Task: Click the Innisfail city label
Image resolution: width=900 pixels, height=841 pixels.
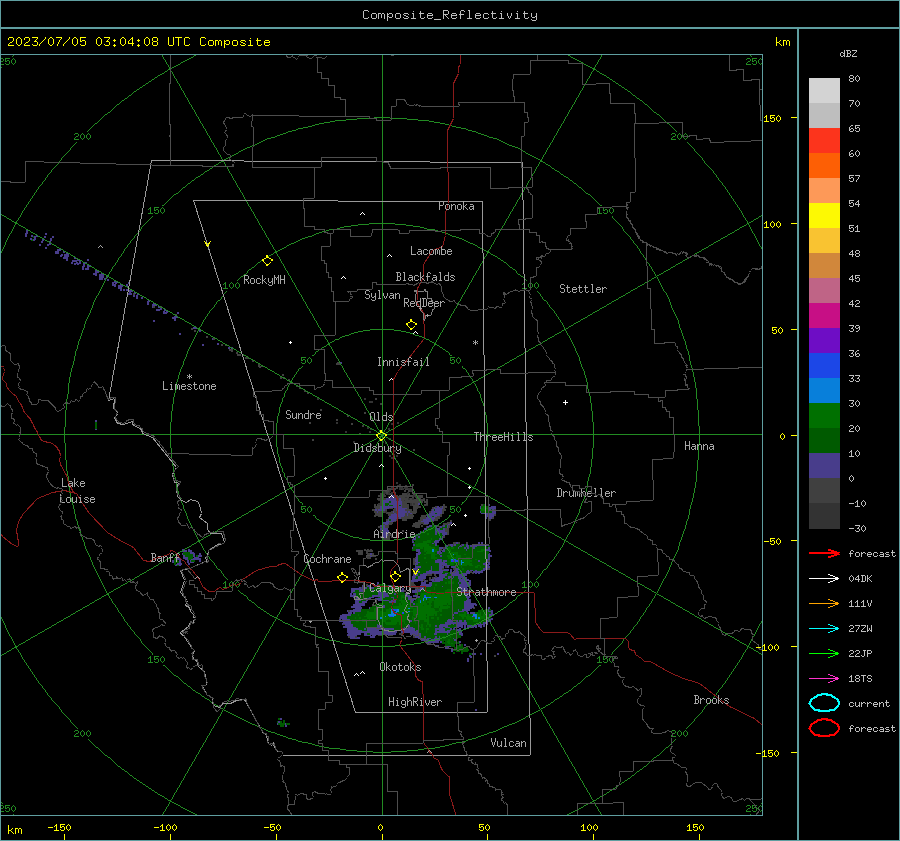Action: tap(403, 362)
